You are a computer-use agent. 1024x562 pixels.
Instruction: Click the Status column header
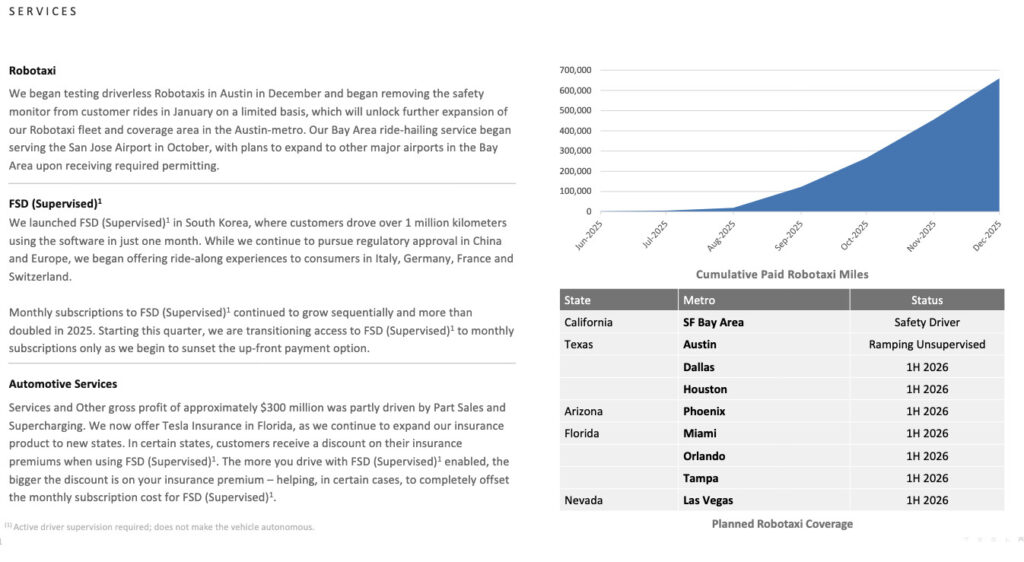926,300
